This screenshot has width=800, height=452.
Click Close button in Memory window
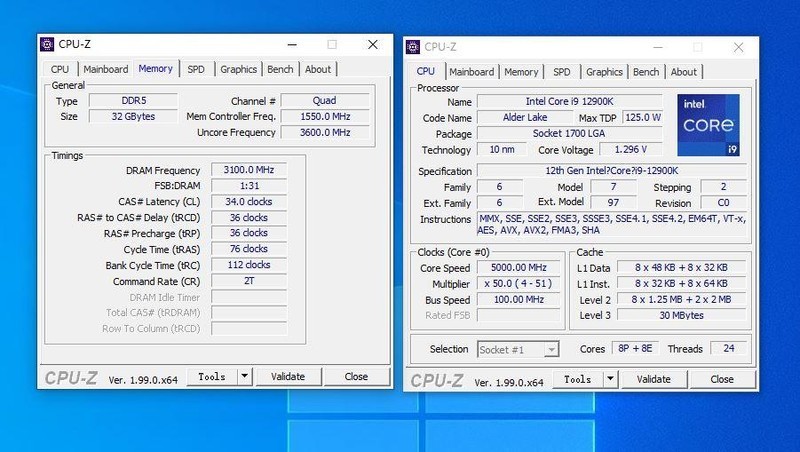coord(356,376)
